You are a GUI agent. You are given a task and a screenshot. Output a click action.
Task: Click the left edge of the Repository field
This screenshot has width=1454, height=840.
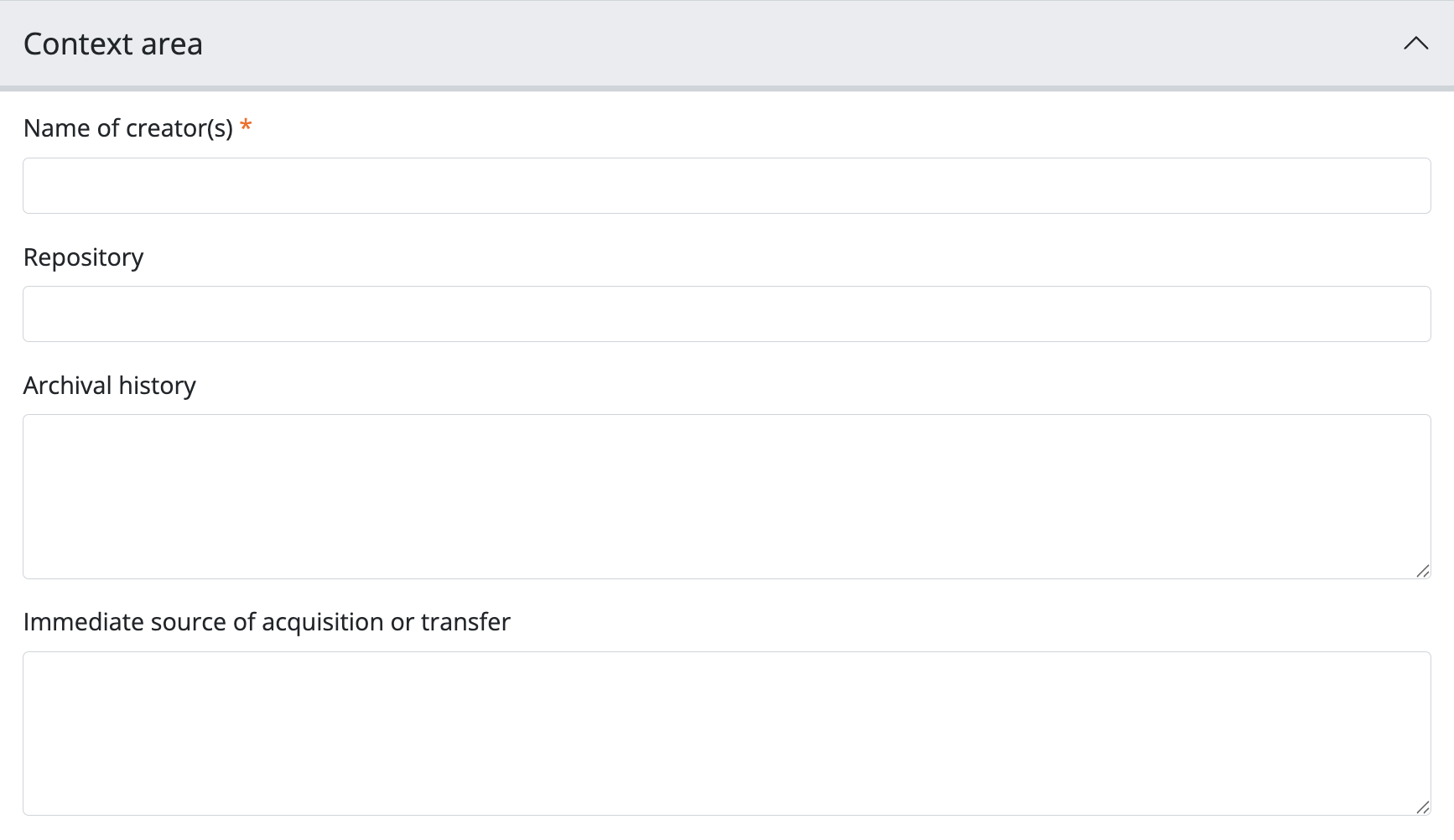34,314
